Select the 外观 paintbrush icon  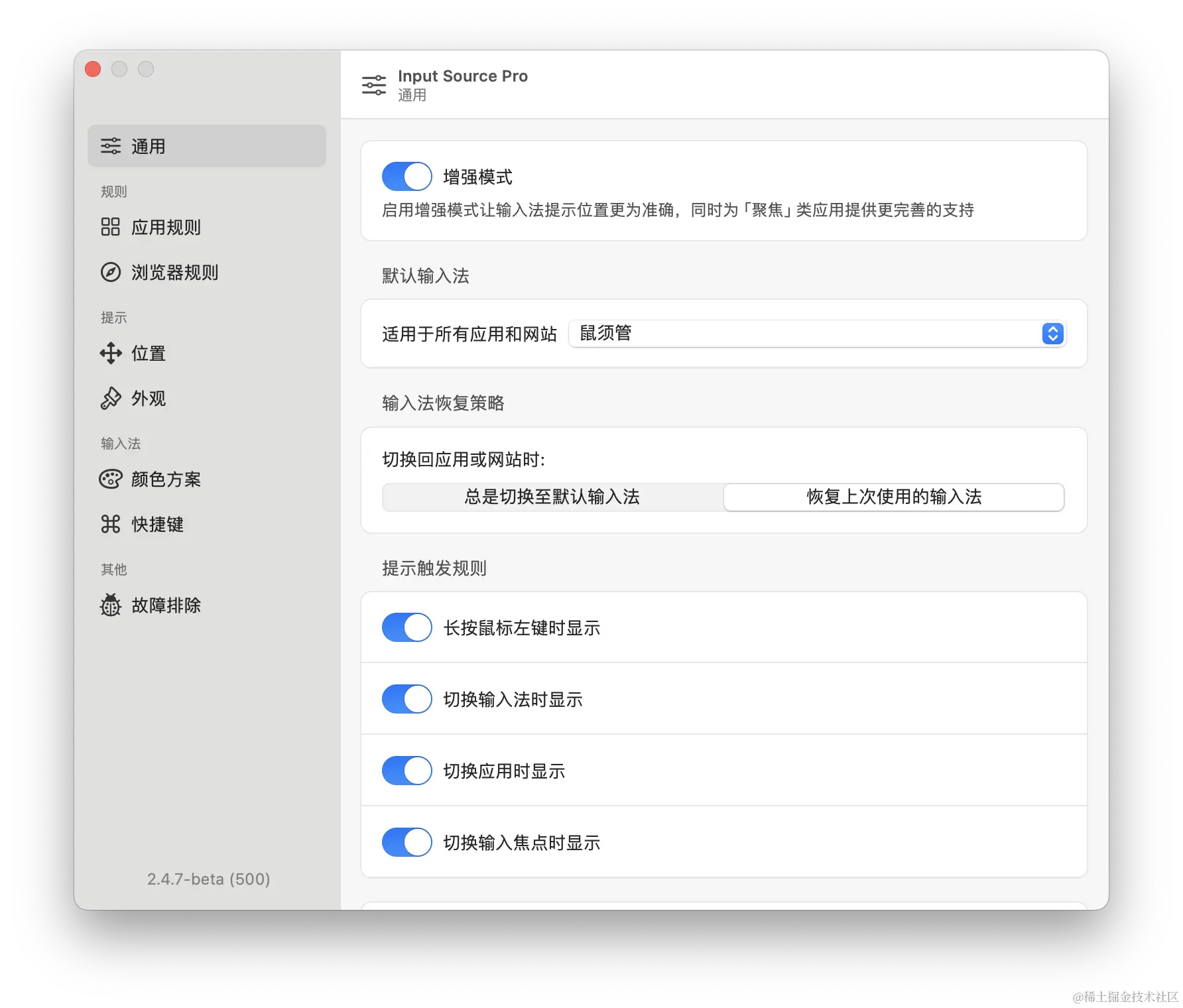pos(111,399)
